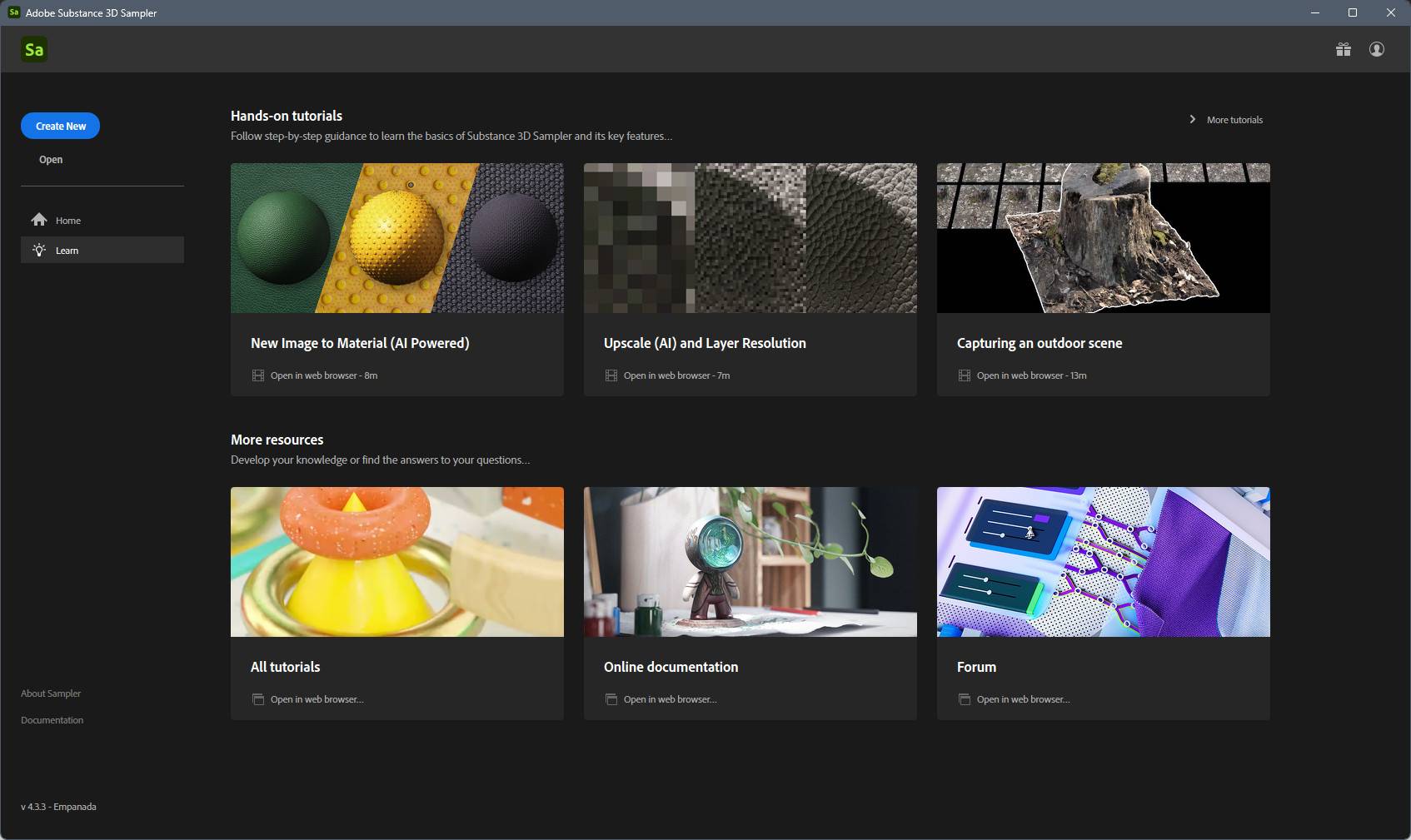The height and width of the screenshot is (840, 1411).
Task: Click the 'Hands-on tutorials' heading
Action: pyautogui.click(x=287, y=116)
